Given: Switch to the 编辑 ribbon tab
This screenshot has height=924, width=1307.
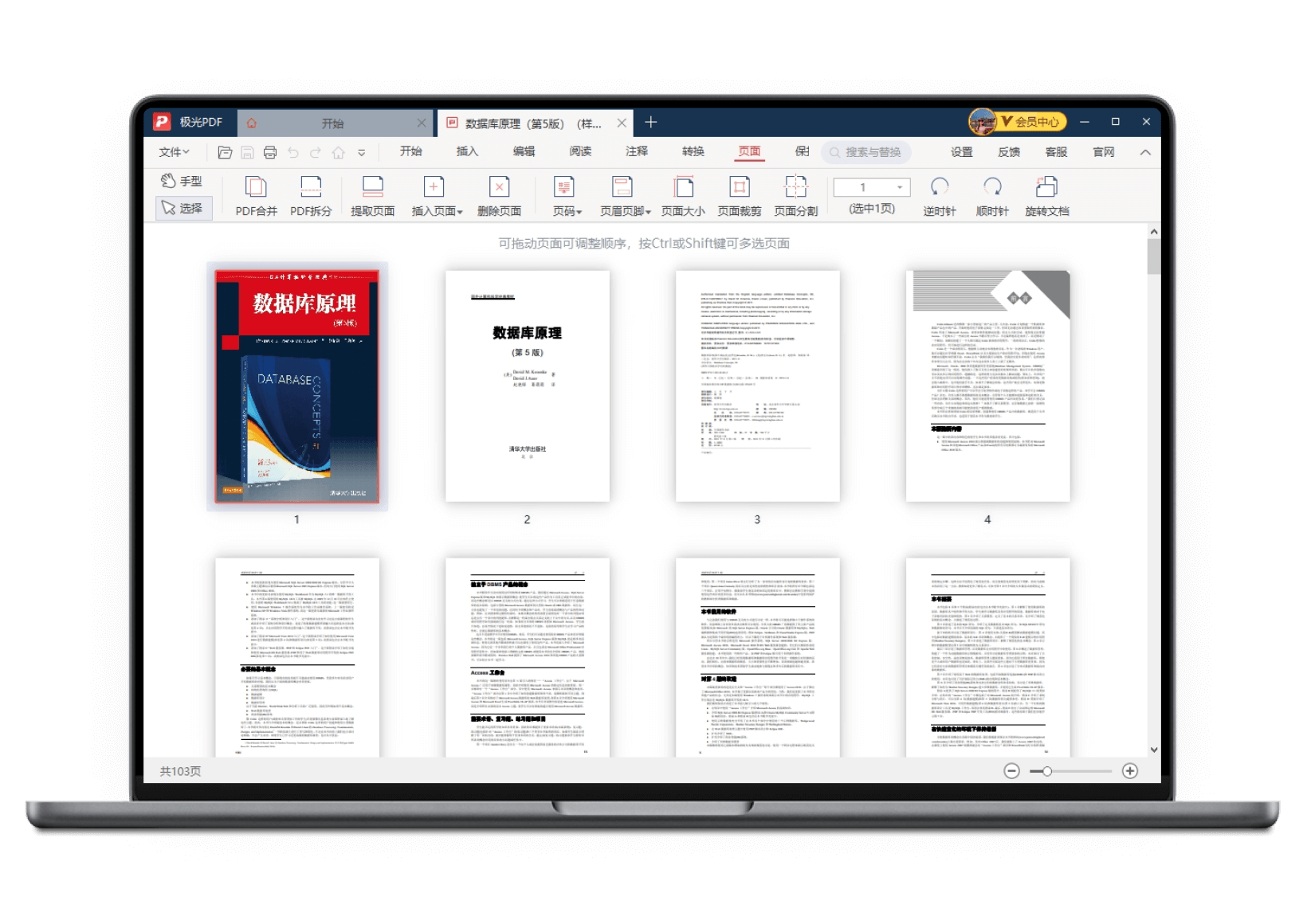Looking at the screenshot, I should pos(524,151).
